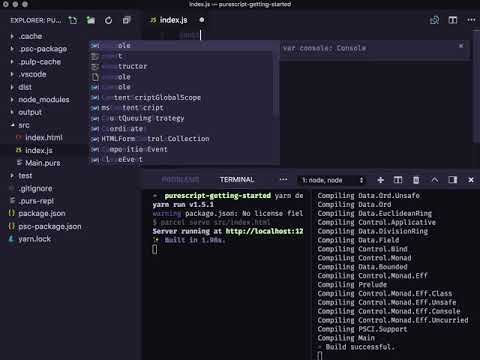The image size is (480, 360).
Task: Click the 'yarn run v1.5.1' terminal line
Action: tap(183, 204)
